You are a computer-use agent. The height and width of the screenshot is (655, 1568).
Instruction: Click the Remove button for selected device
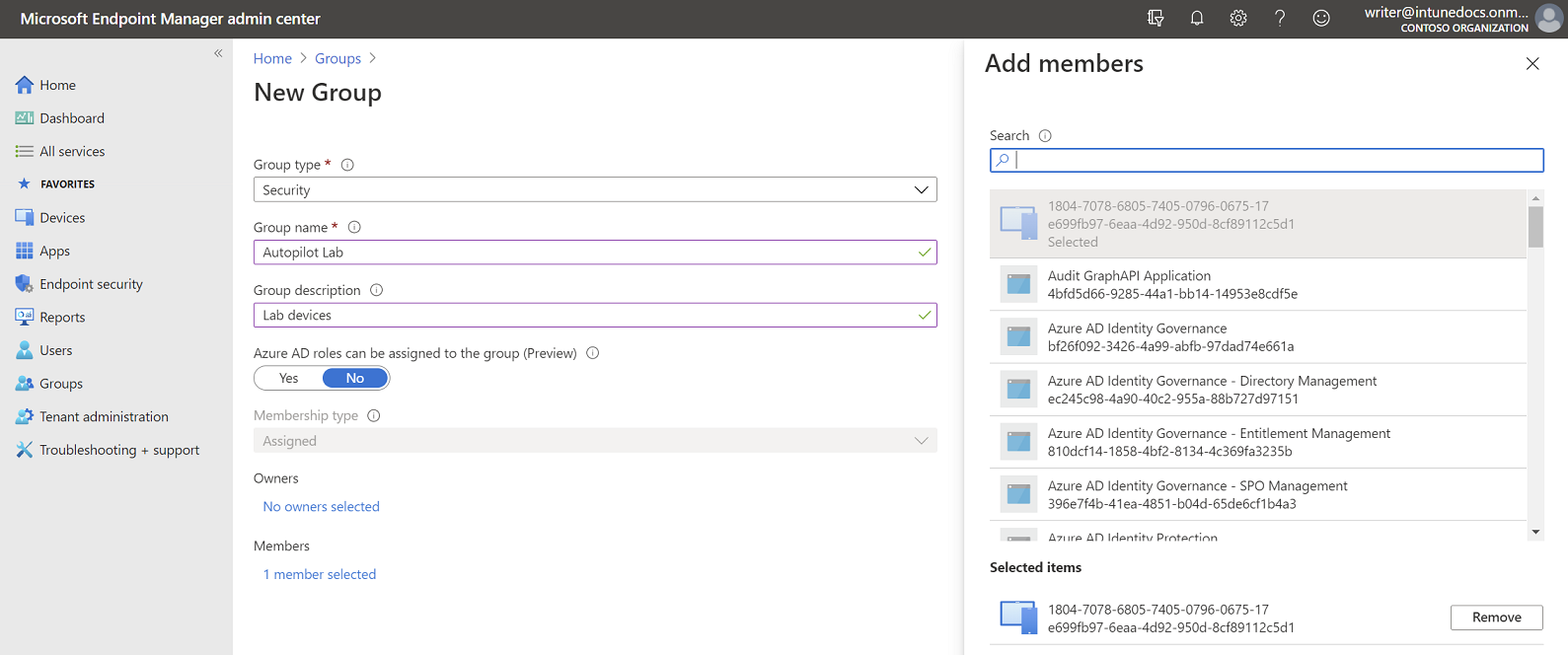[x=1496, y=618]
